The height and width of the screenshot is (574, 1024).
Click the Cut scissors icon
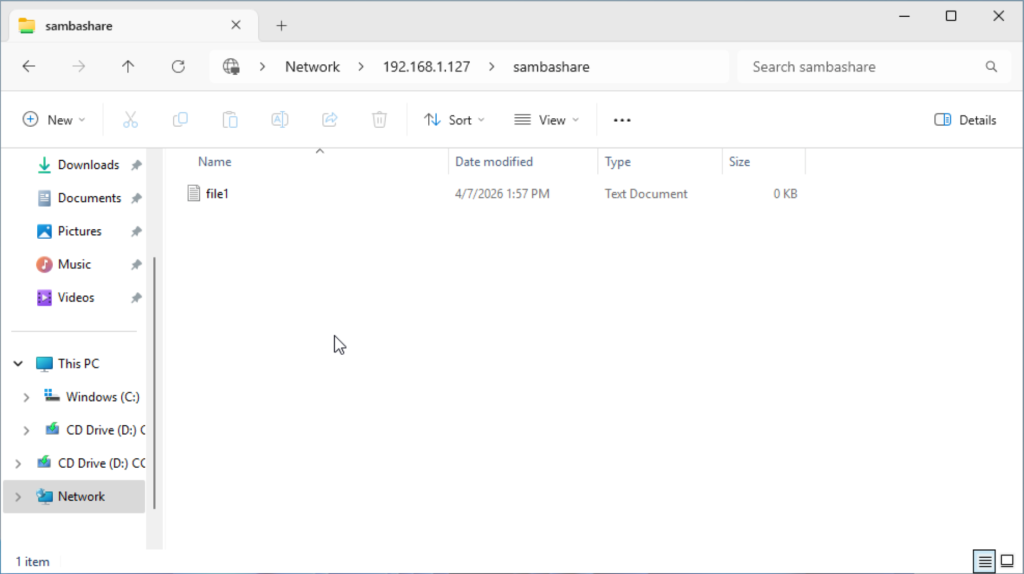pyautogui.click(x=131, y=120)
